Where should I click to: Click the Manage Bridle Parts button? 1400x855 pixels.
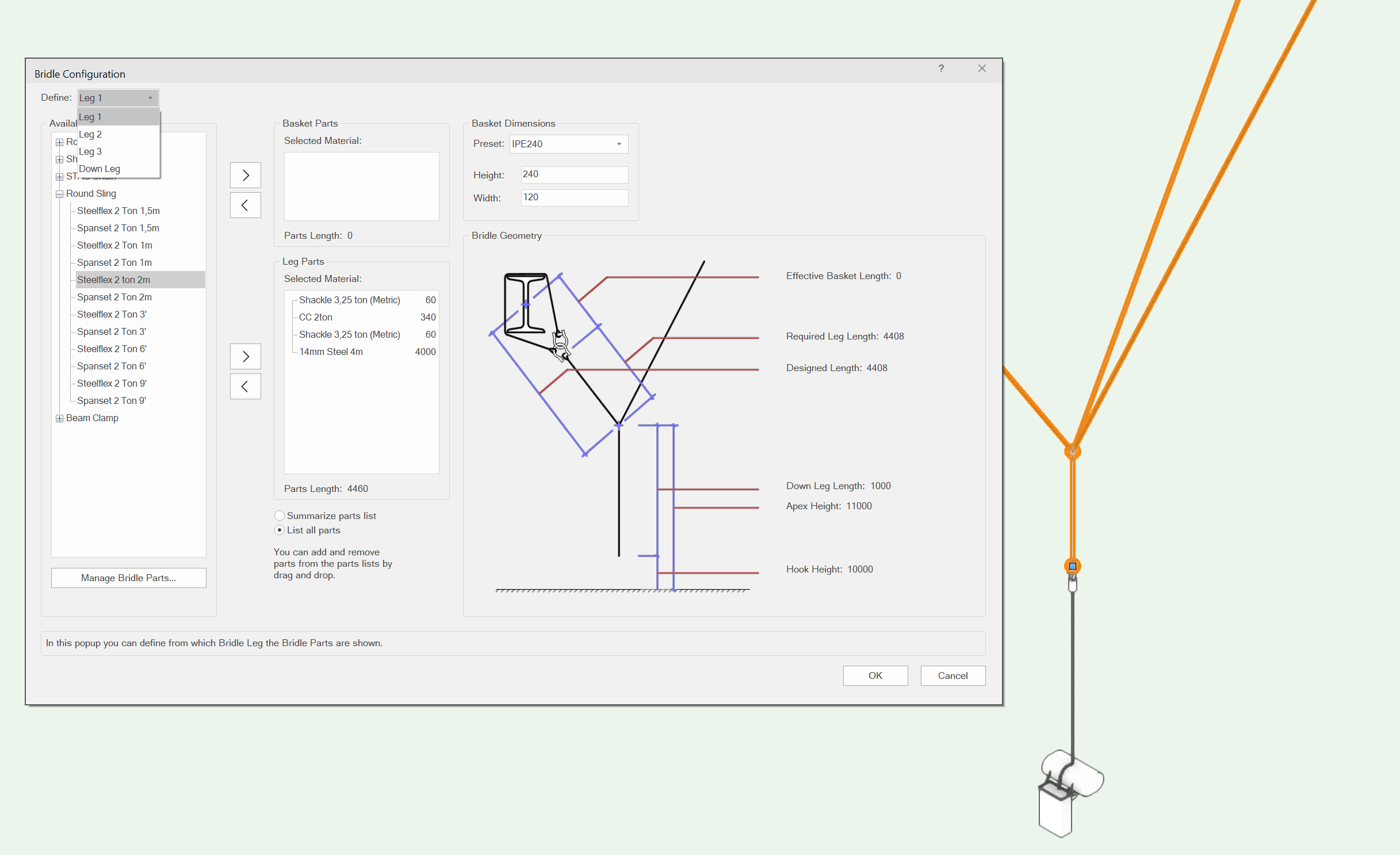[128, 578]
